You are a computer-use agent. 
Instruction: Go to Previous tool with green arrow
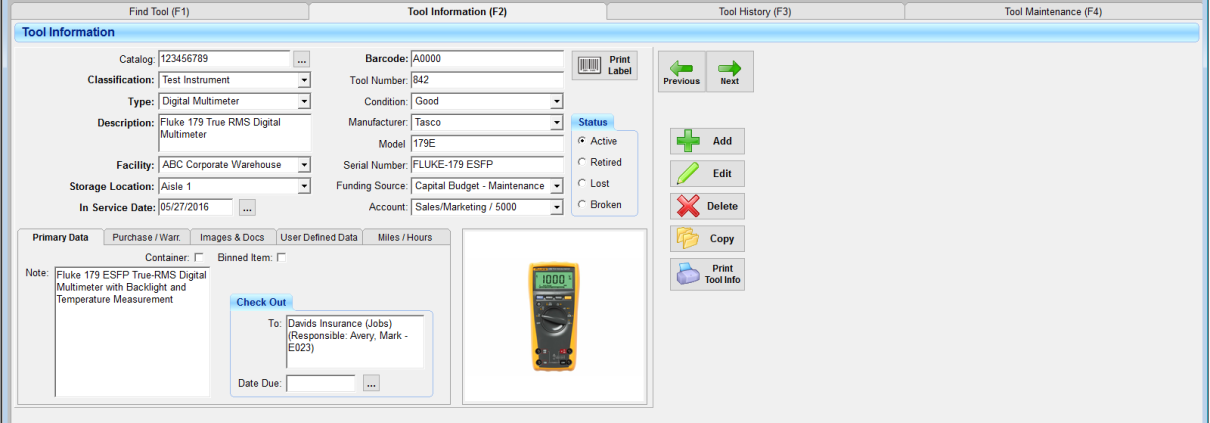(681, 72)
